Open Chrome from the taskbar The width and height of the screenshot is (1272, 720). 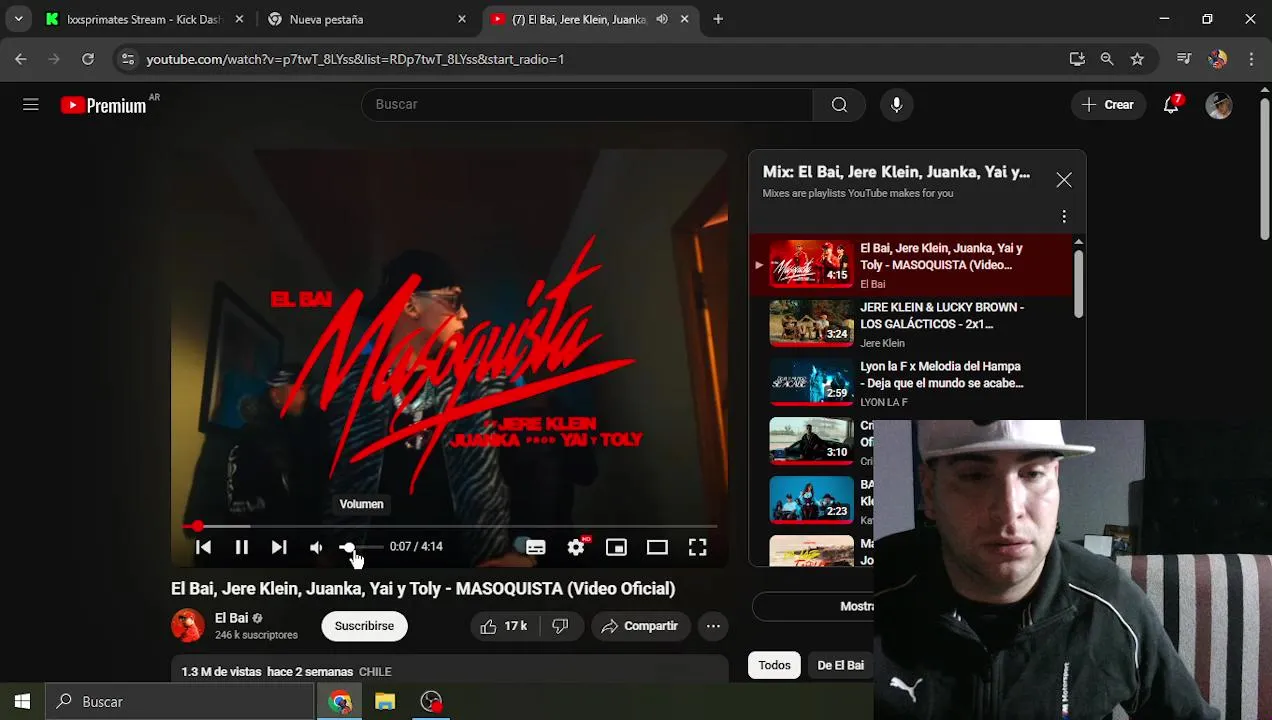tap(340, 701)
